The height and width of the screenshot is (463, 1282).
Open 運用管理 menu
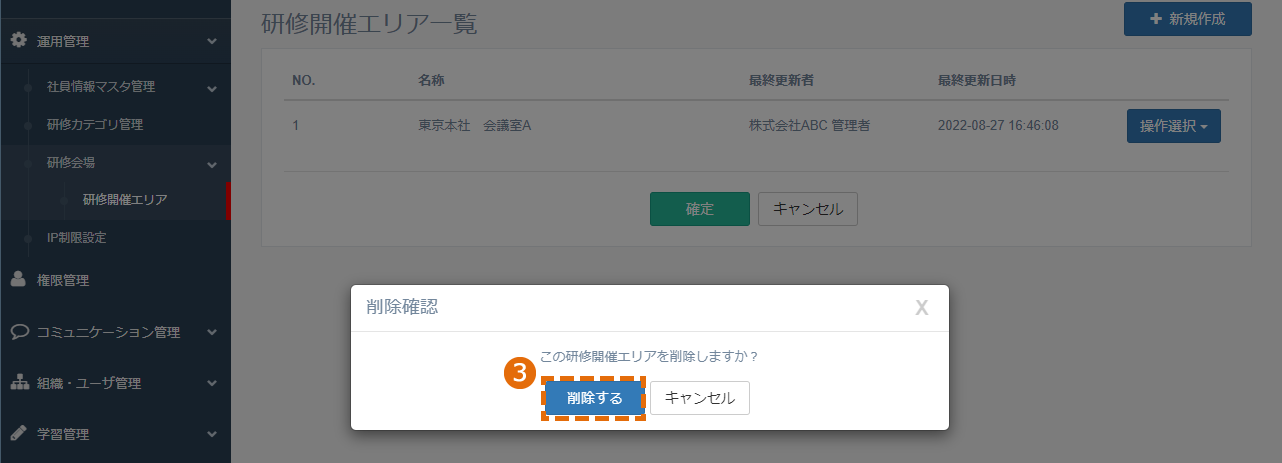click(x=63, y=41)
